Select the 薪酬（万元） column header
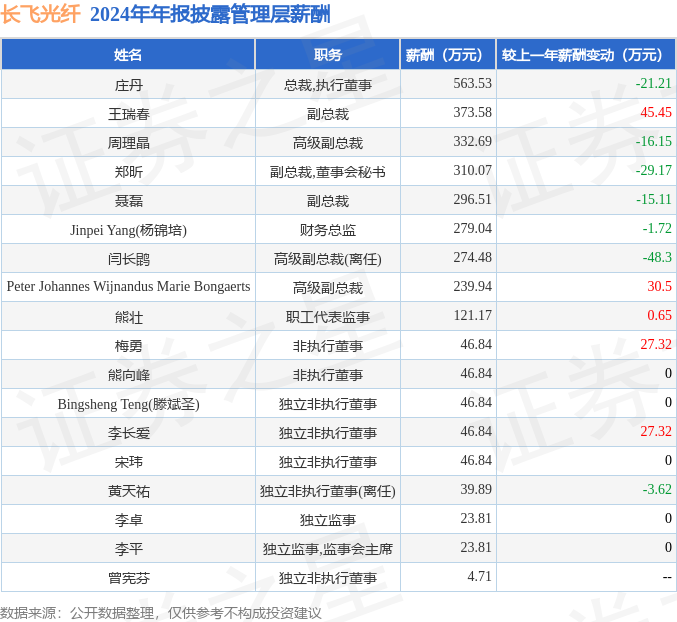Viewport: 677px width, 622px height. 448,54
